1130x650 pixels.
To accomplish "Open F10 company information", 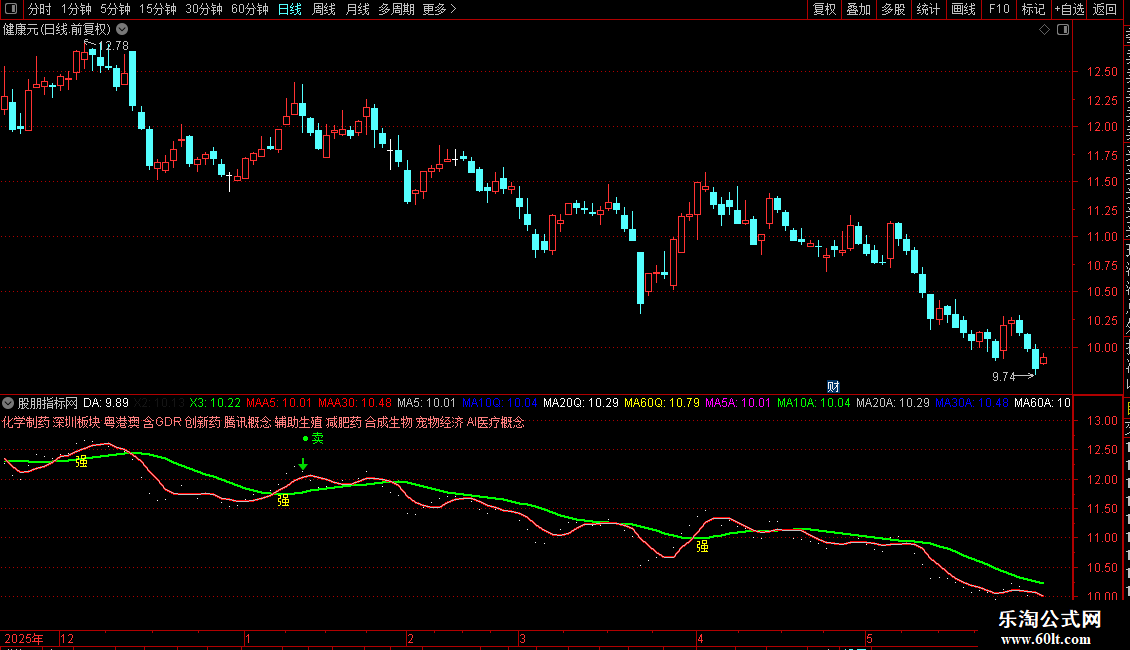I will [999, 9].
